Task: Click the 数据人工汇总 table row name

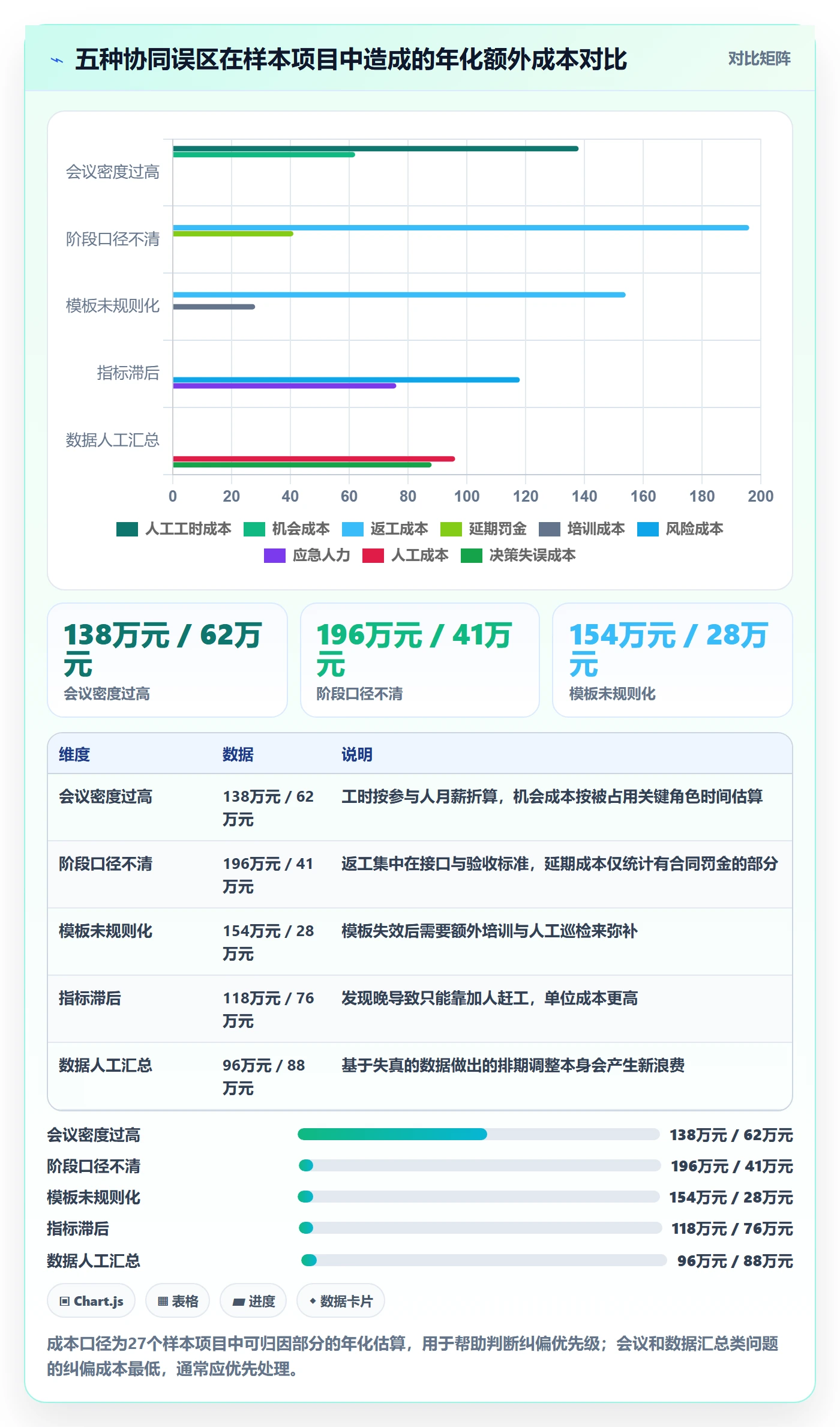Action: 106,1065
